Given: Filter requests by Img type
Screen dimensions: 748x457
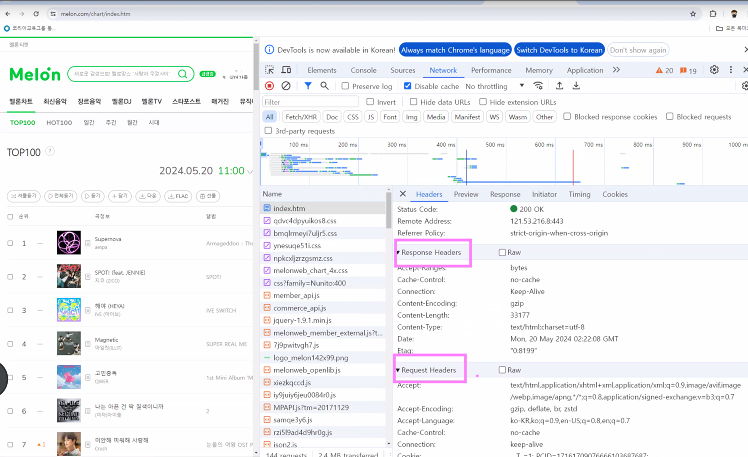Looking at the screenshot, I should 411,117.
